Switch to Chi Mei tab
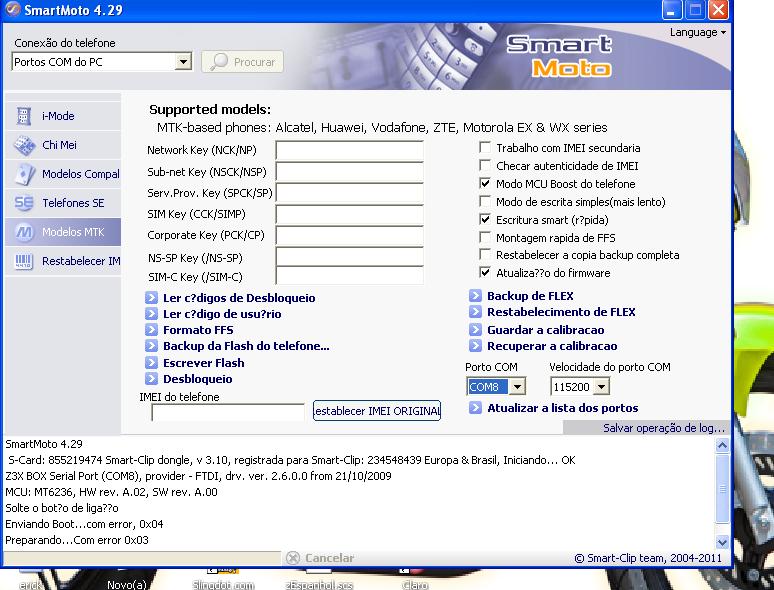774x590 pixels. tap(63, 145)
